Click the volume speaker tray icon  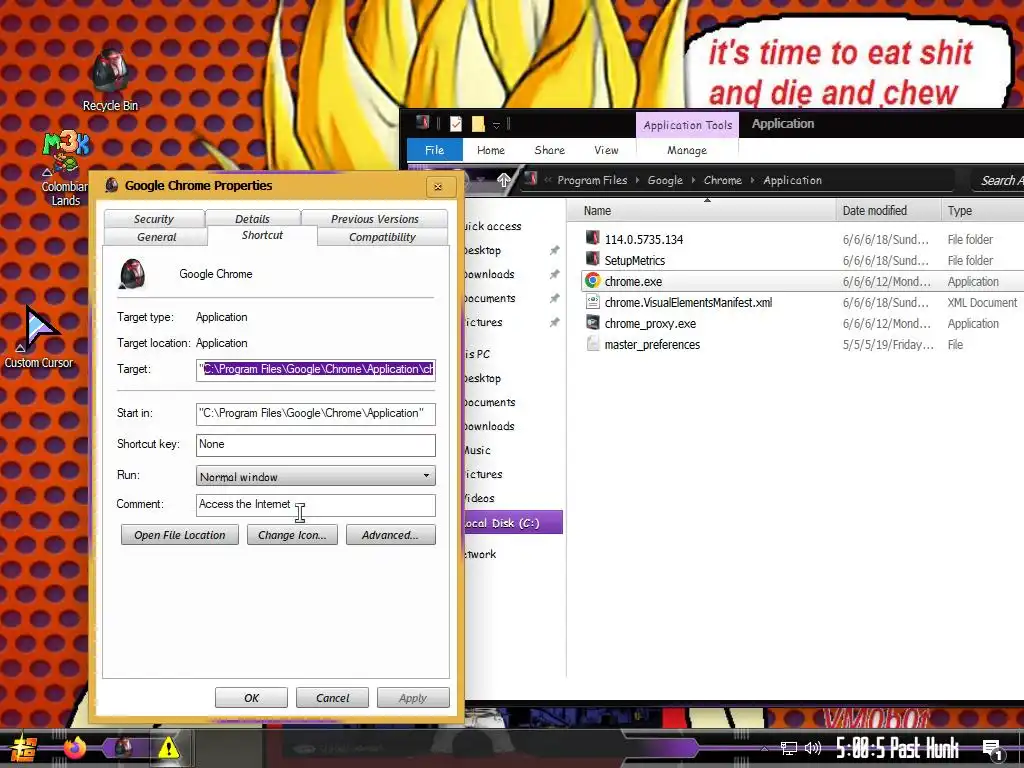point(812,748)
